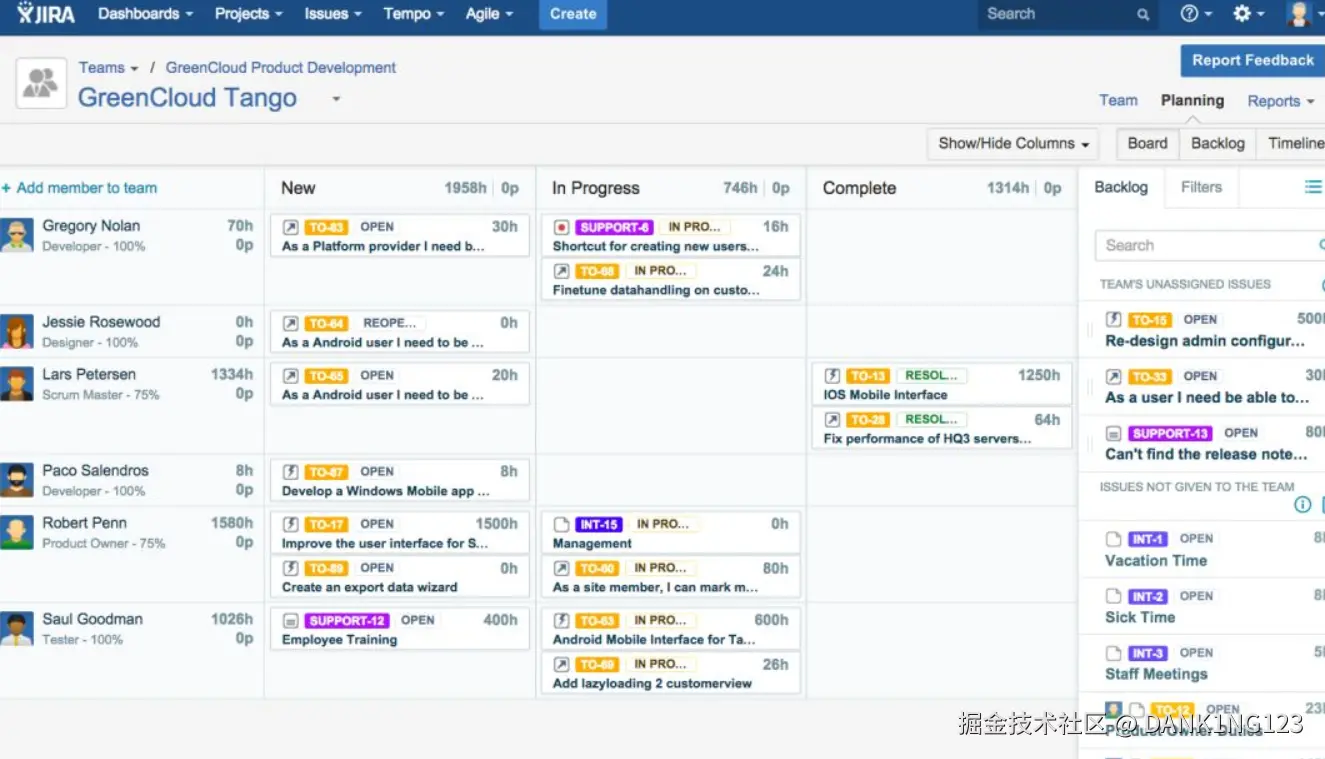Open the settings gear menu
Screen dimensions: 1325x759
click(1248, 14)
